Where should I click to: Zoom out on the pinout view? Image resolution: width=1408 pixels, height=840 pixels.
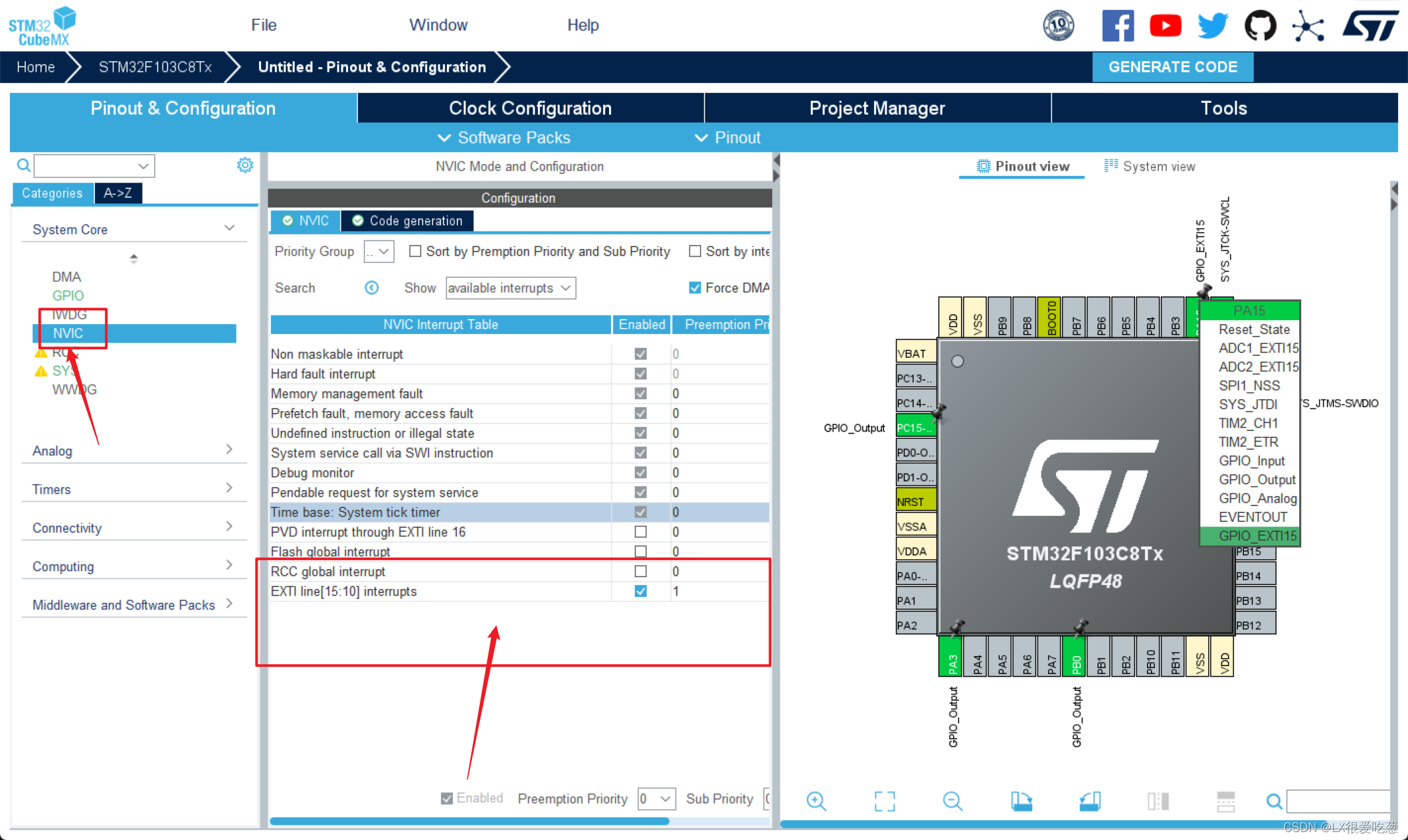pyautogui.click(x=953, y=801)
